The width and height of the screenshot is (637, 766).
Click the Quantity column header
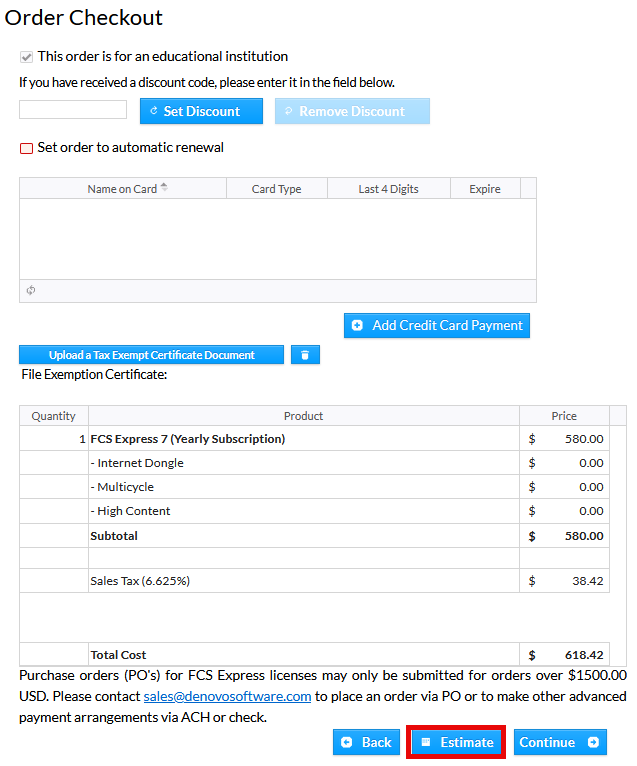click(x=53, y=416)
